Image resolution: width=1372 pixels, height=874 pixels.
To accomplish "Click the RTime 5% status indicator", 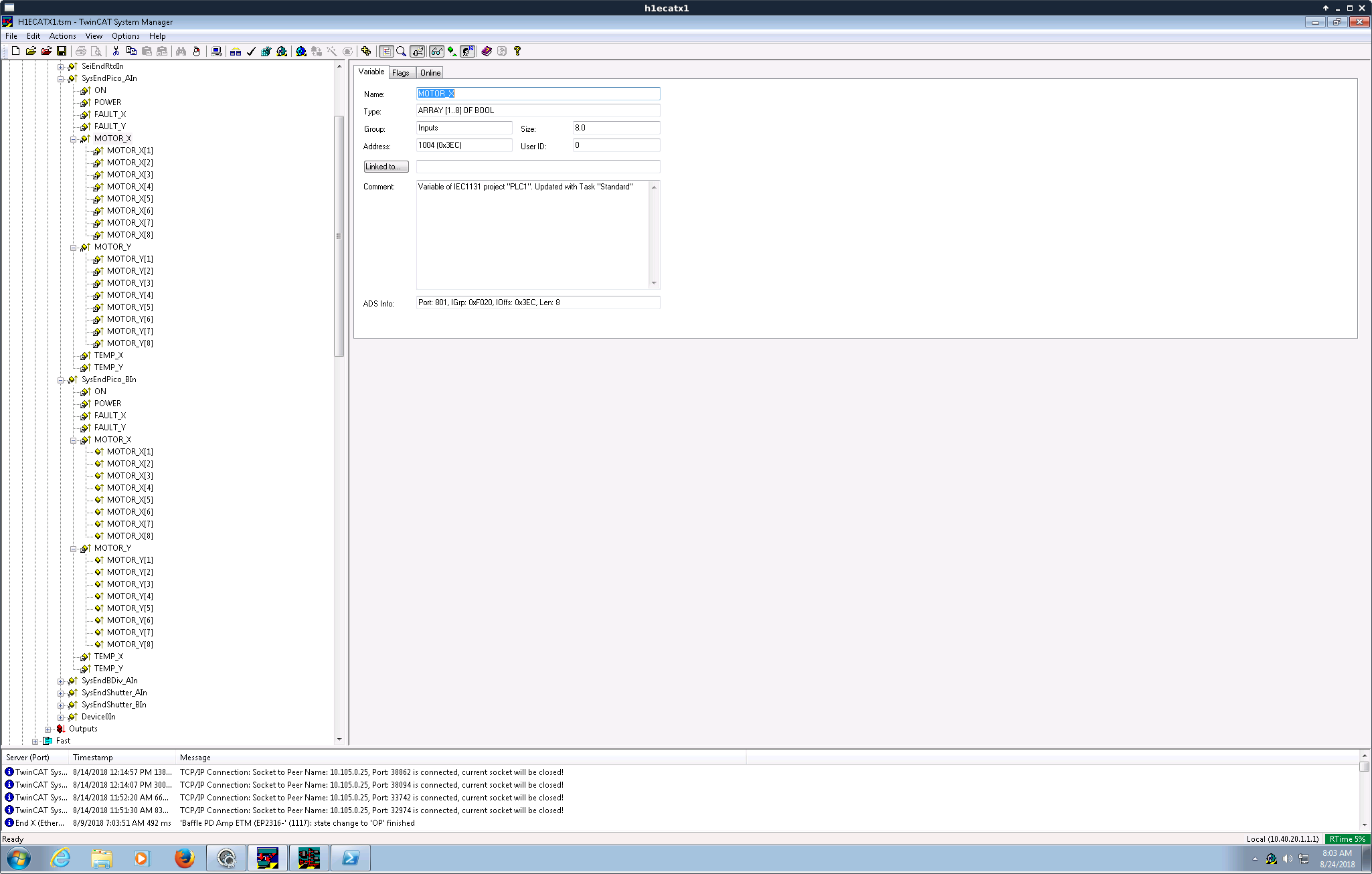I will [1347, 839].
